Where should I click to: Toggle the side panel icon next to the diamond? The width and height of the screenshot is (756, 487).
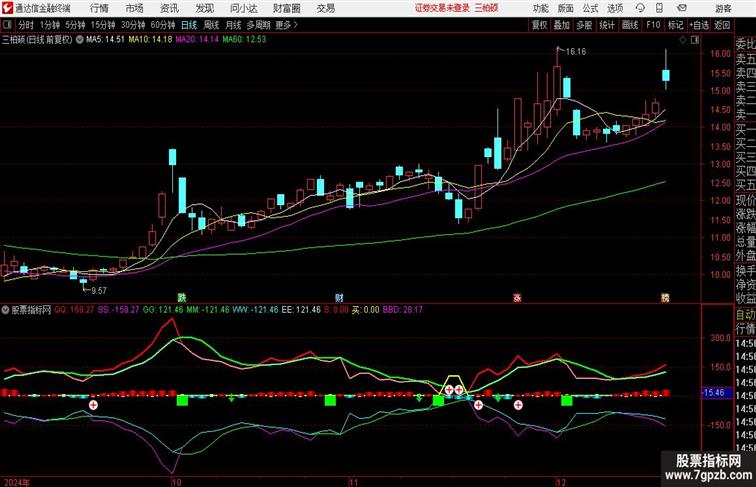pyautogui.click(x=695, y=40)
